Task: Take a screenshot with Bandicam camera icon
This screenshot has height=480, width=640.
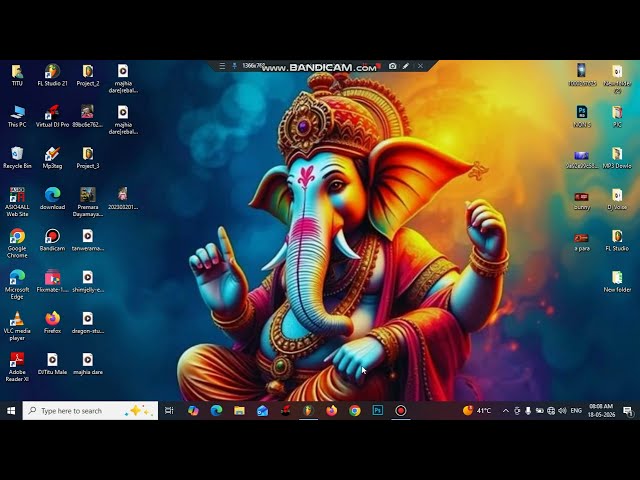Action: pos(393,66)
